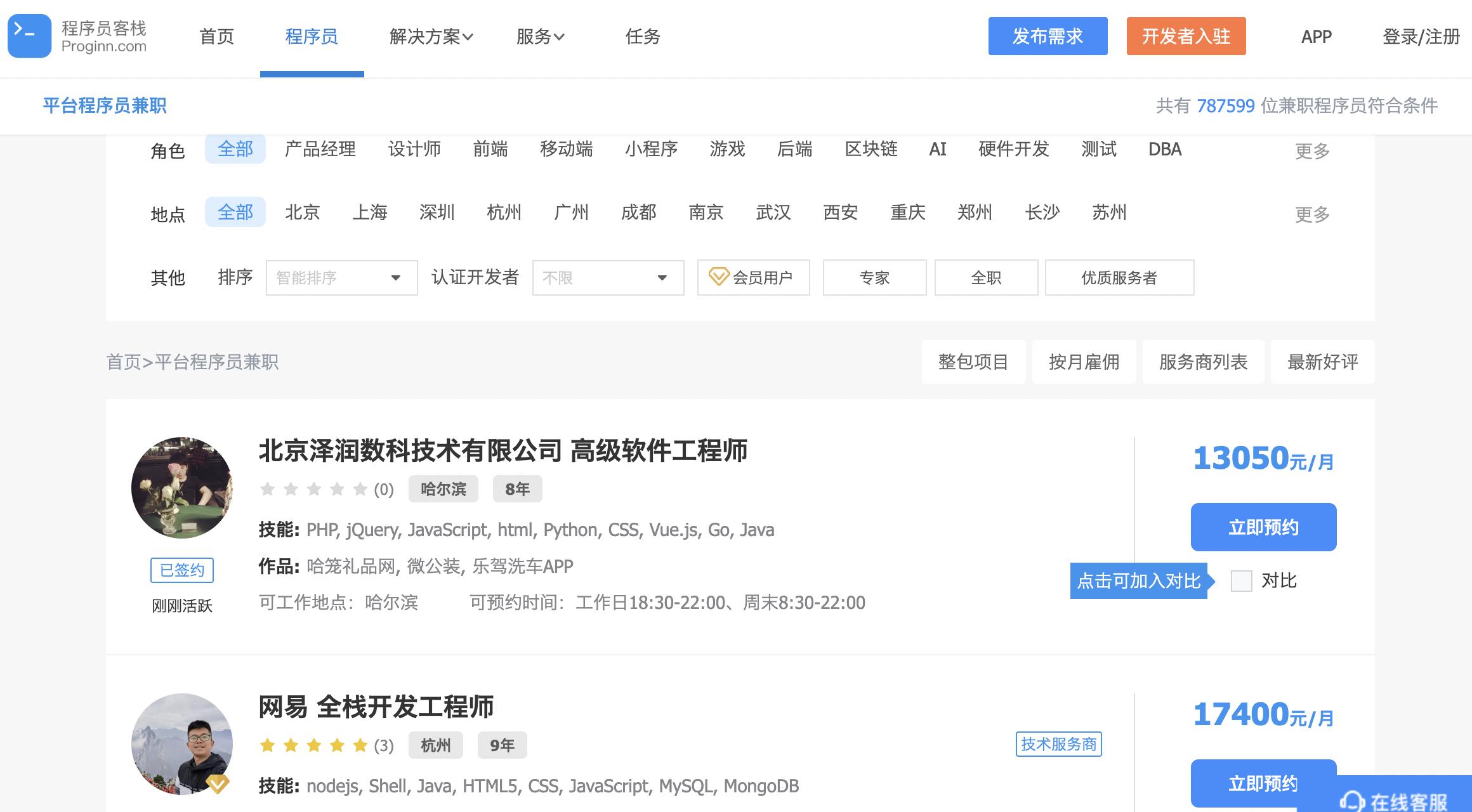The image size is (1472, 812).
Task: Open the 智能排序 sort dropdown
Action: [x=341, y=277]
